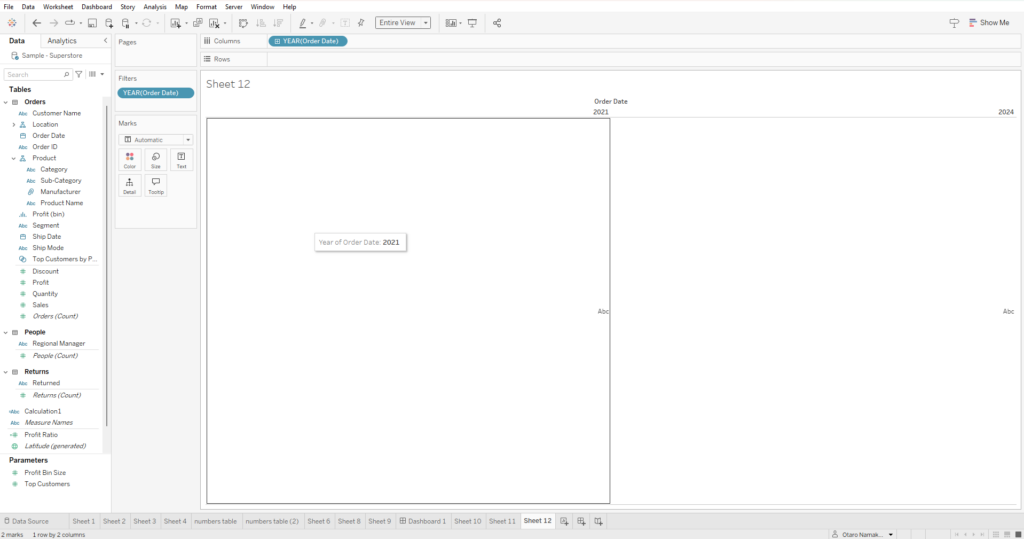Switch to the Analytics pane tab
This screenshot has width=1024, height=539.
[62, 41]
